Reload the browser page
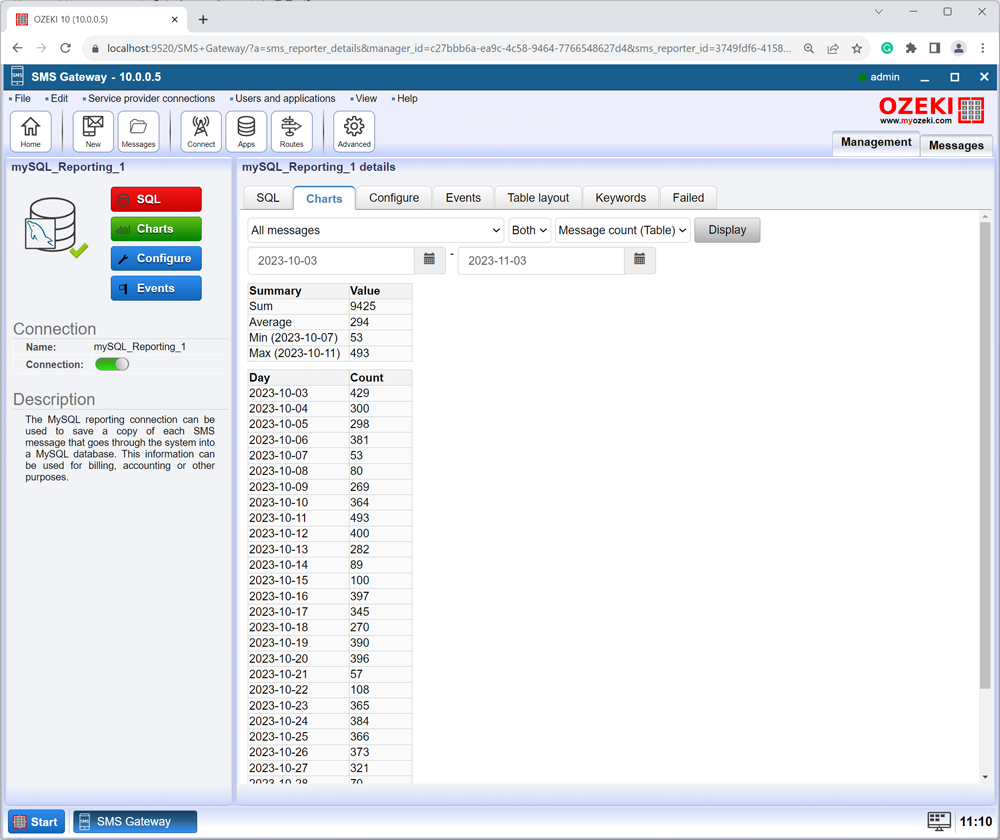 tap(65, 48)
